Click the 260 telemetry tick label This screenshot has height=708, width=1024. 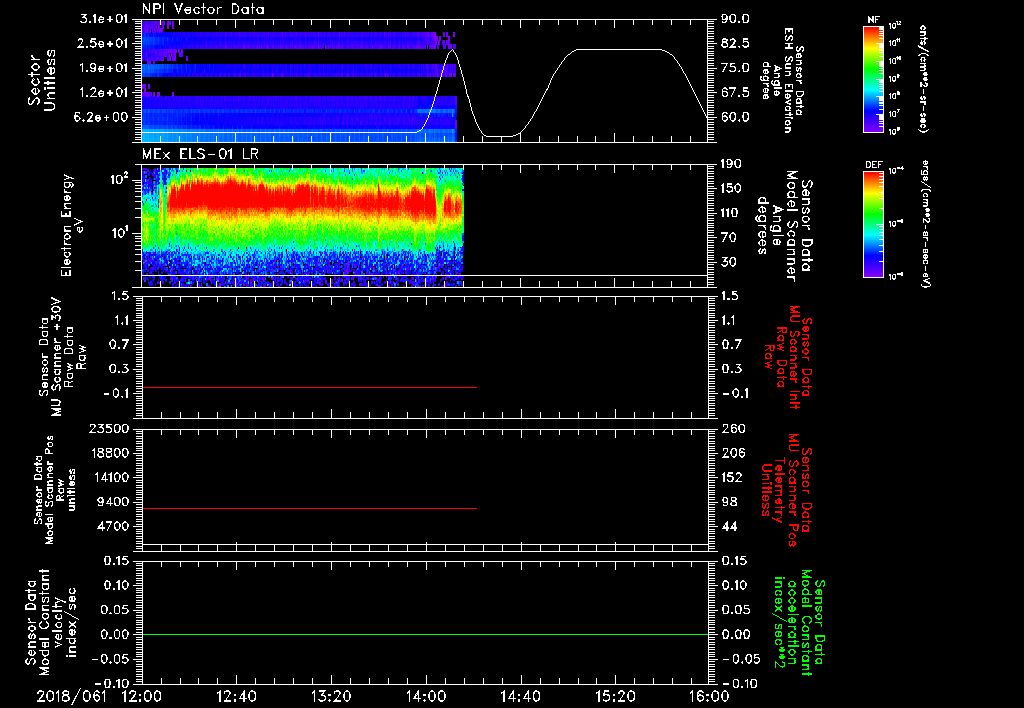[733, 429]
